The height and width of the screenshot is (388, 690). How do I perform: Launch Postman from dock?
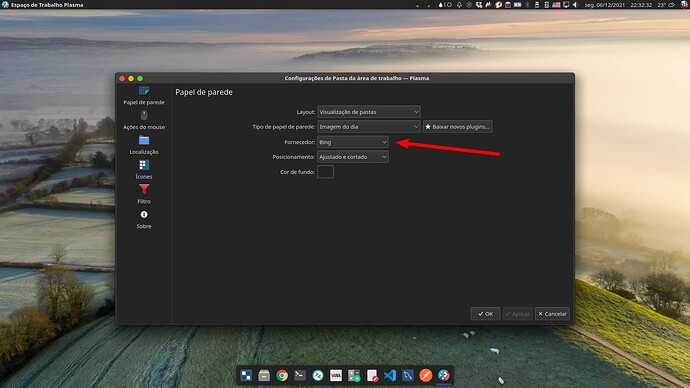click(x=426, y=375)
